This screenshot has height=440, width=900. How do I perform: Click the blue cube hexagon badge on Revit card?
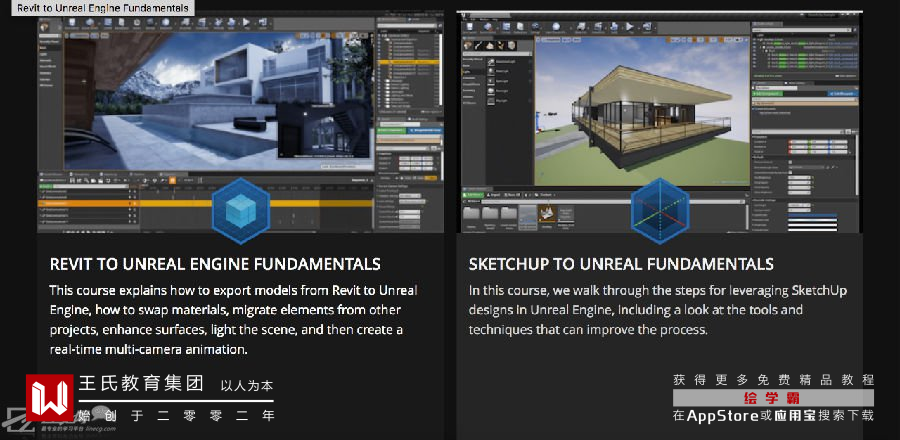point(240,211)
